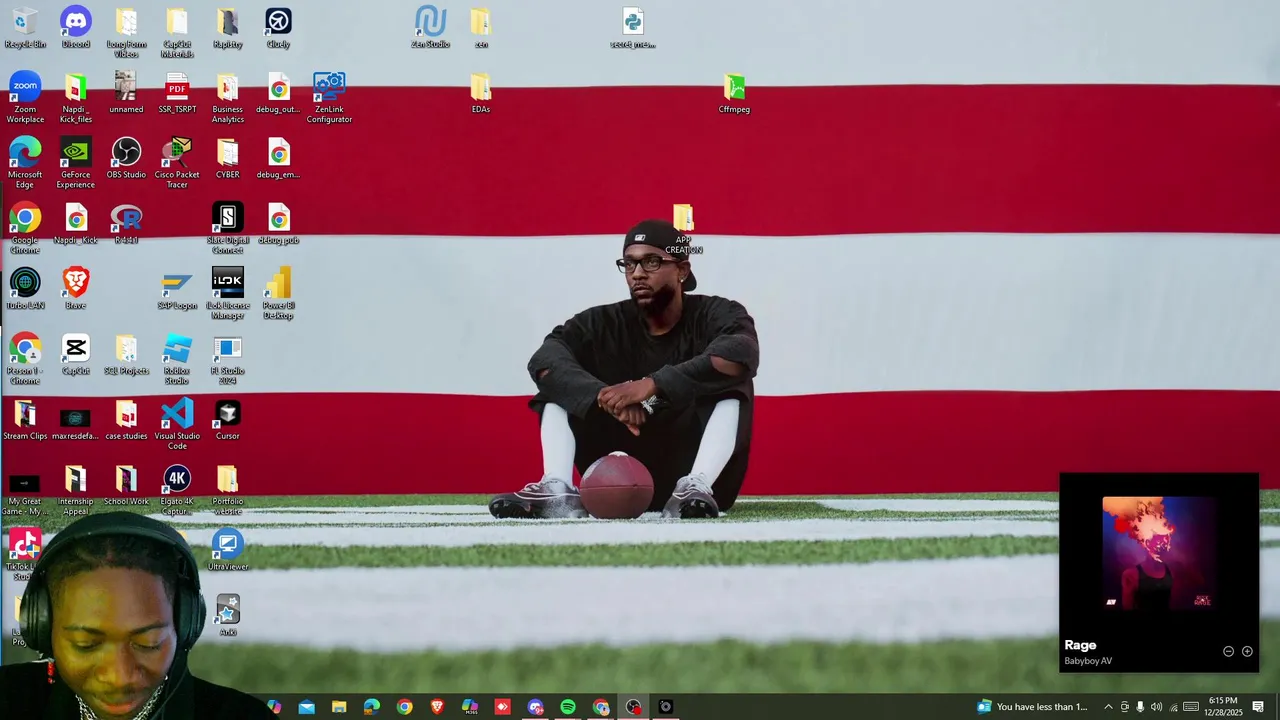Launch Discord from the desktop
The image size is (1280, 720).
point(76,28)
